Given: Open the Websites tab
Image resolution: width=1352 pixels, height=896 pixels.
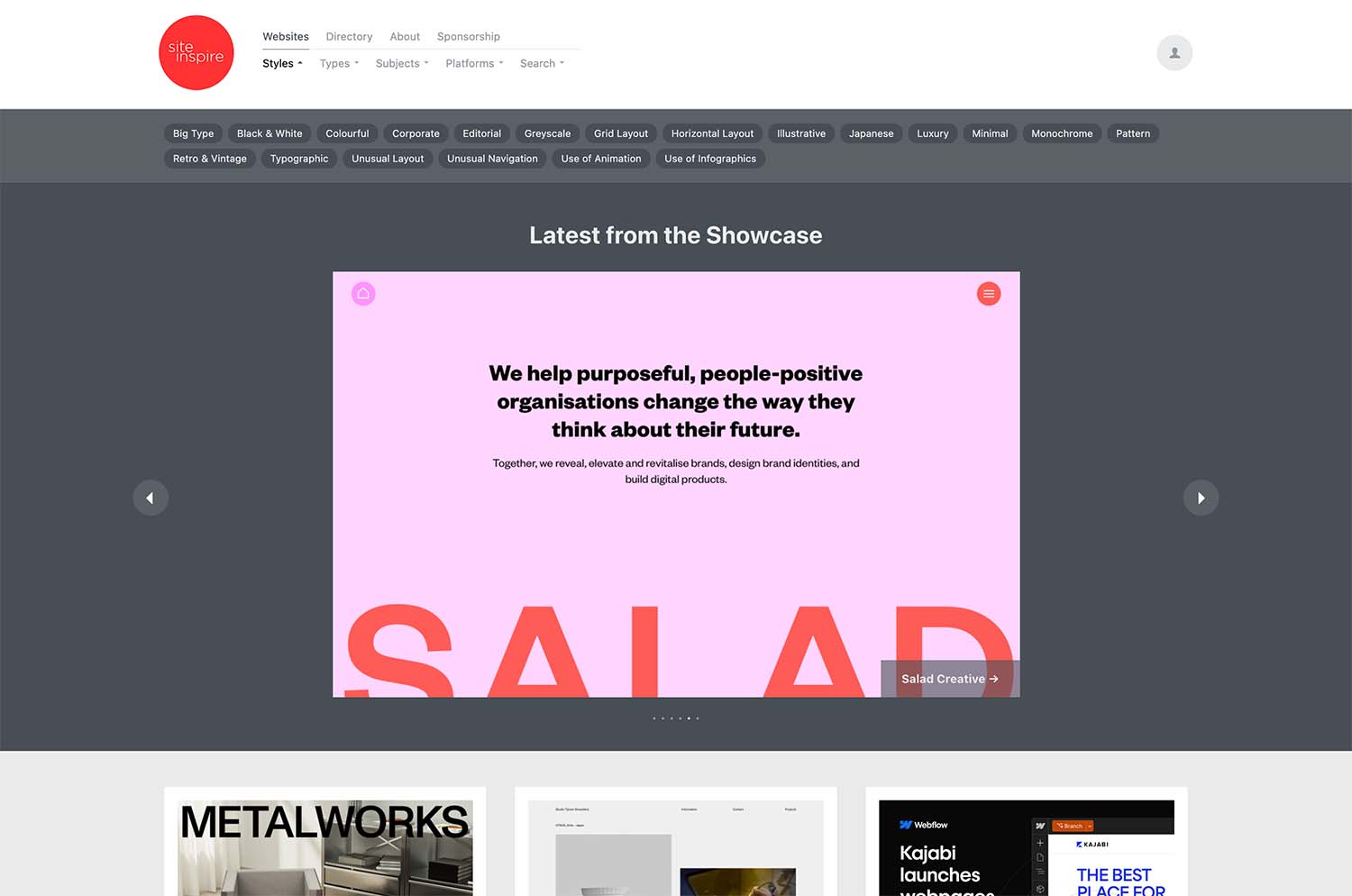Looking at the screenshot, I should 286,36.
